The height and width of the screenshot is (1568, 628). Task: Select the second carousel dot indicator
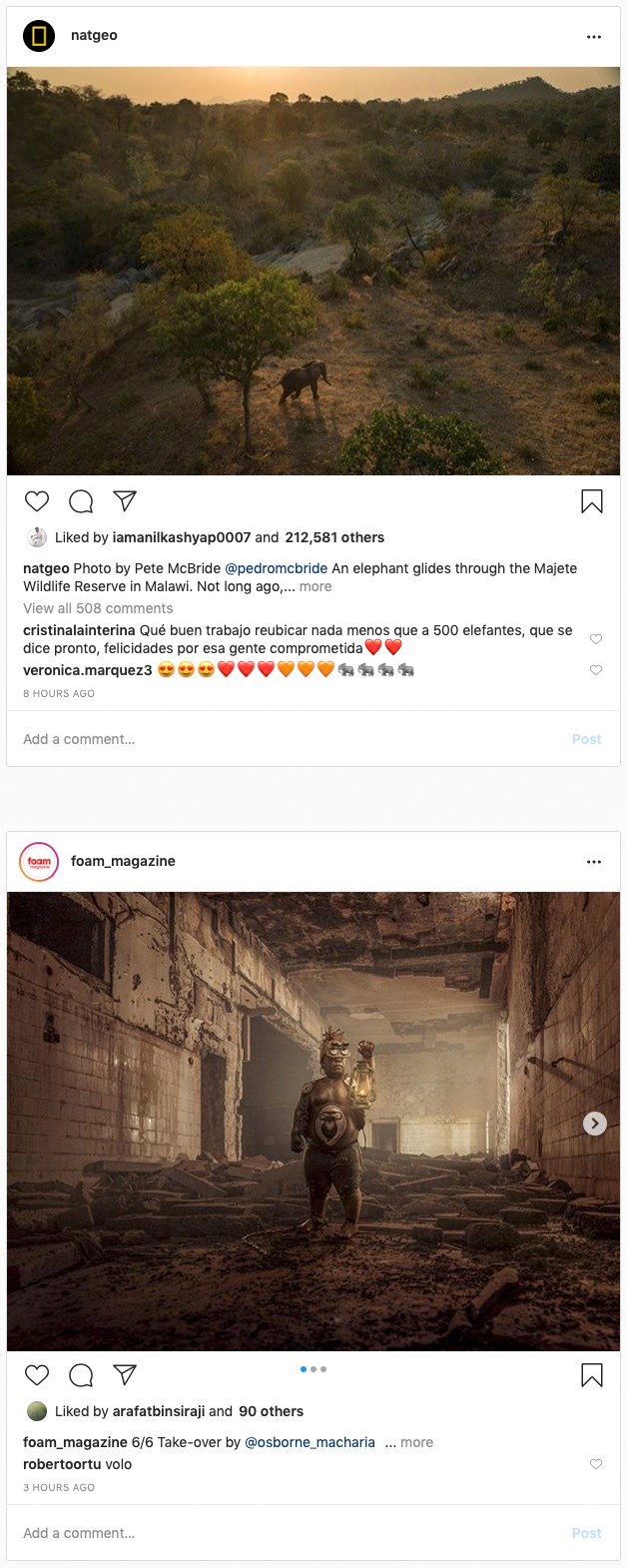pyautogui.click(x=314, y=1369)
